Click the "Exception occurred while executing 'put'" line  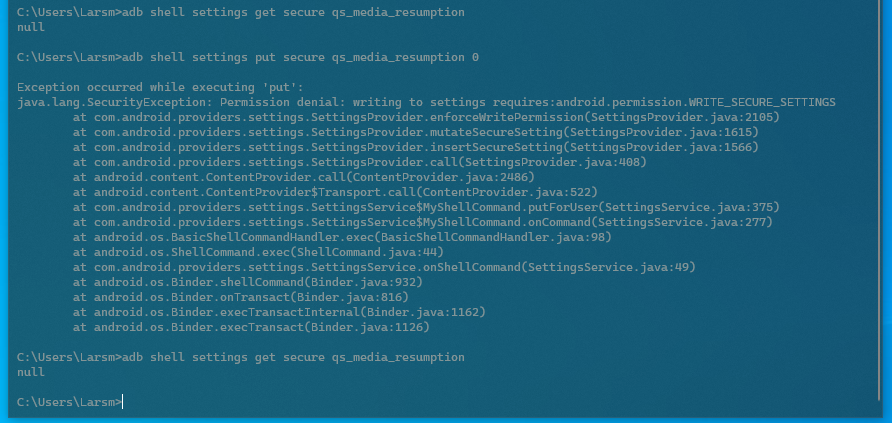click(x=161, y=88)
